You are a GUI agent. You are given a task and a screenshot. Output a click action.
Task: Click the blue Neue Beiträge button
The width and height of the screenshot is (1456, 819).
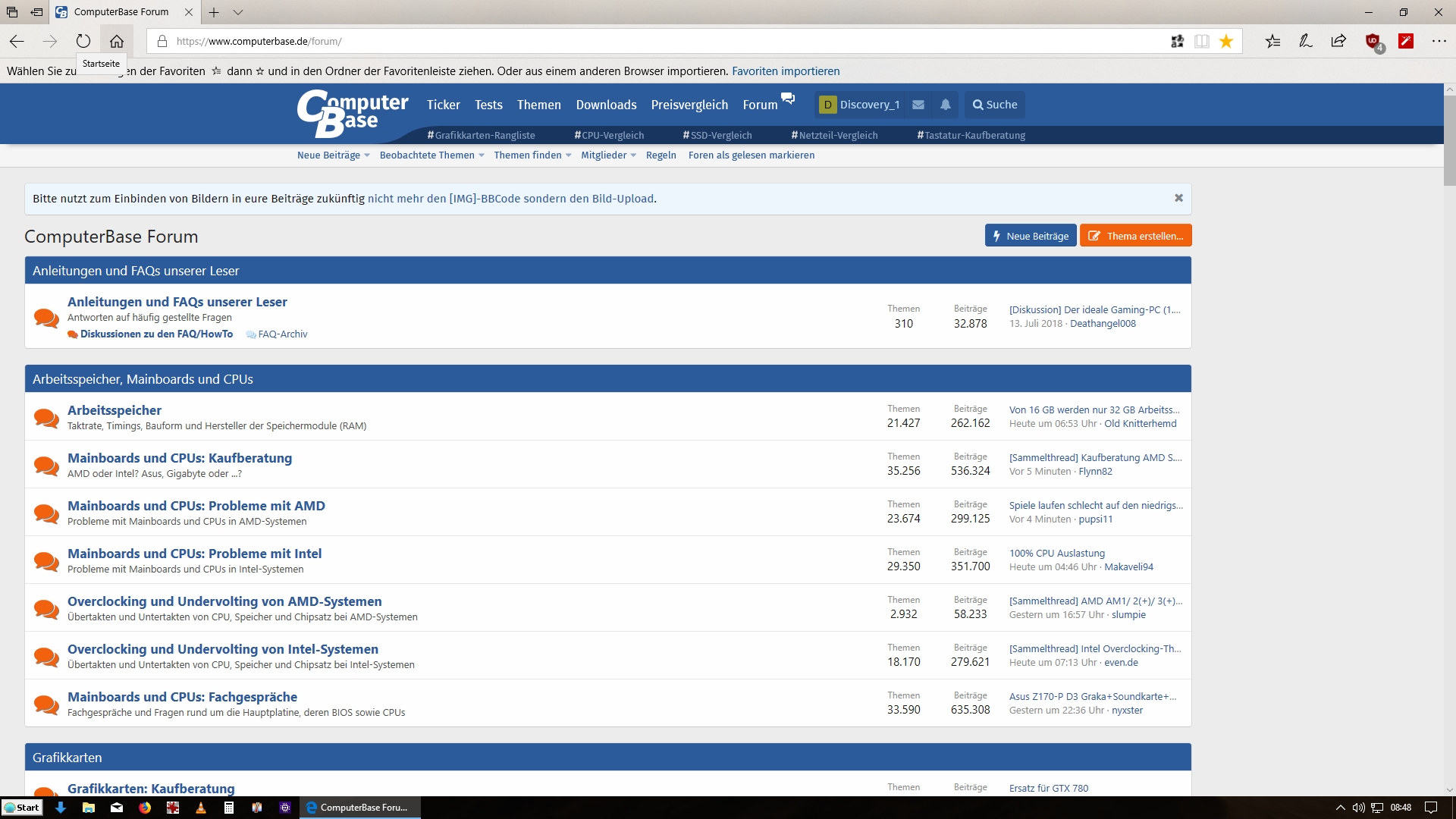[1031, 236]
